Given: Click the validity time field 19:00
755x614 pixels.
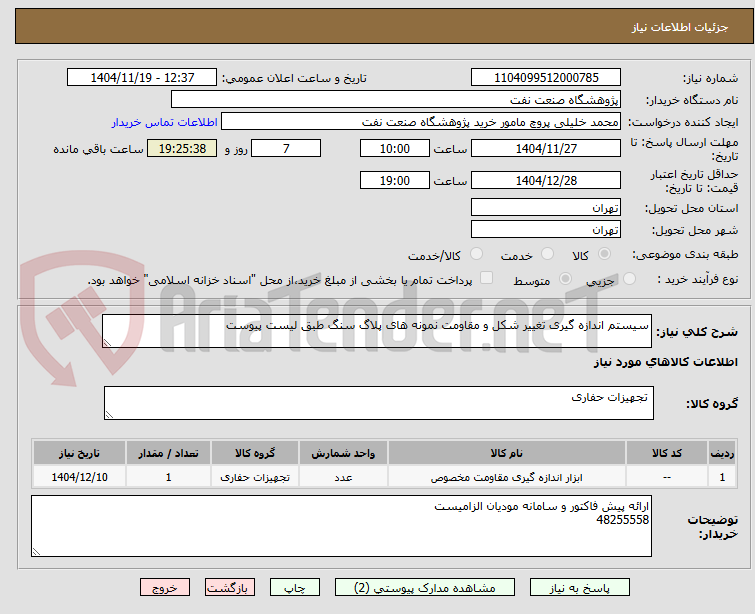Looking at the screenshot, I should pyautogui.click(x=394, y=180).
